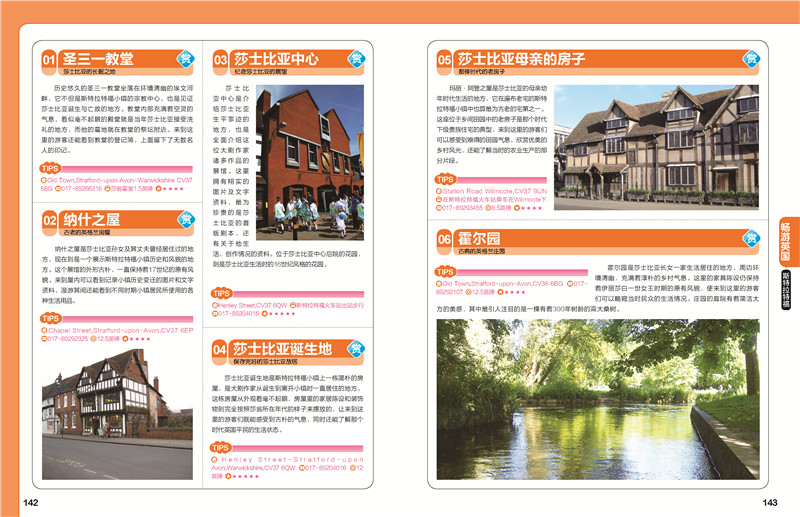Click the subtitle 纪念莎士比亚的殿堂
The width and height of the screenshot is (800, 517).
261,72
